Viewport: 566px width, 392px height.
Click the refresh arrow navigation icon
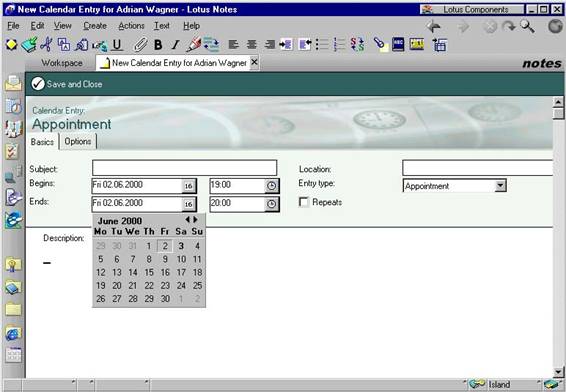tap(509, 26)
